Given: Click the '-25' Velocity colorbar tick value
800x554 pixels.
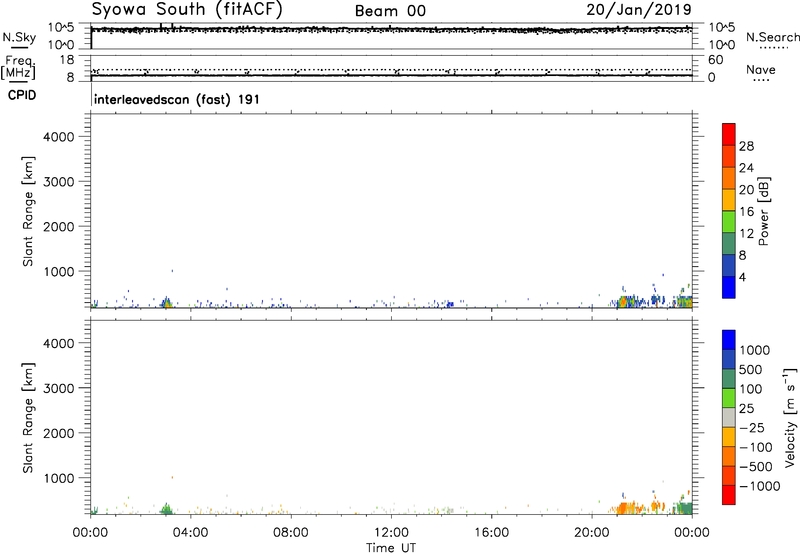Looking at the screenshot, I should tap(752, 427).
